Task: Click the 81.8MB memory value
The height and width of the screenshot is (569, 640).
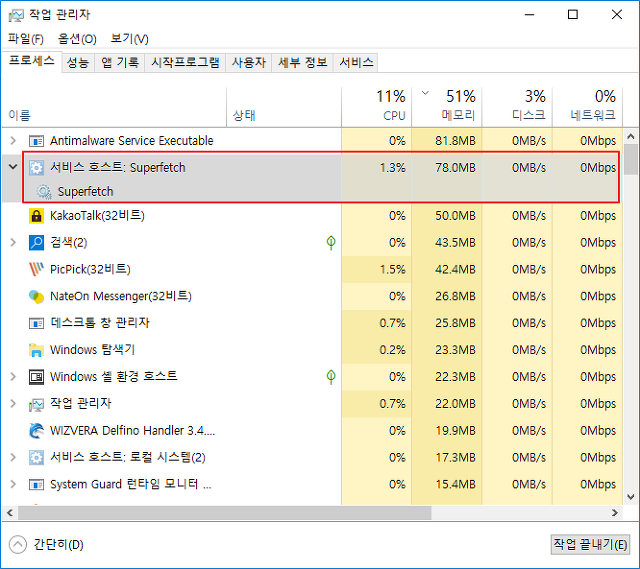Action: coord(455,141)
